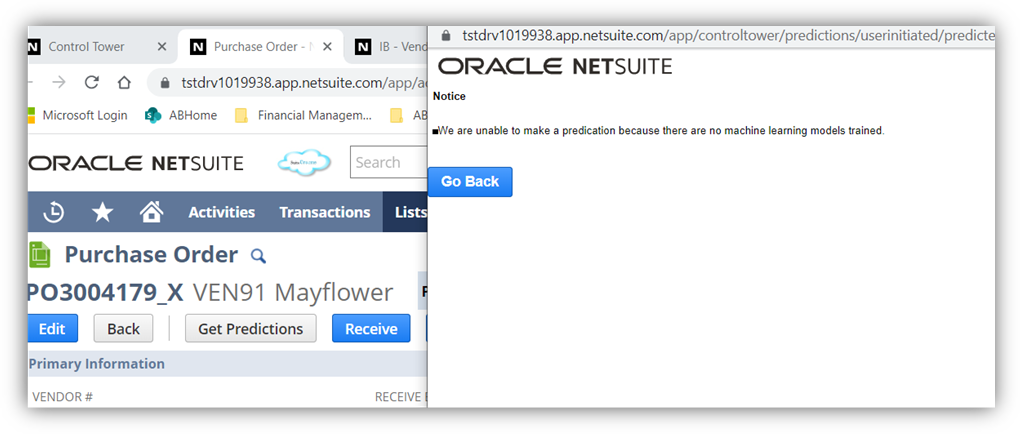
Task: Click the green Purchase Order record icon
Action: coord(40,254)
